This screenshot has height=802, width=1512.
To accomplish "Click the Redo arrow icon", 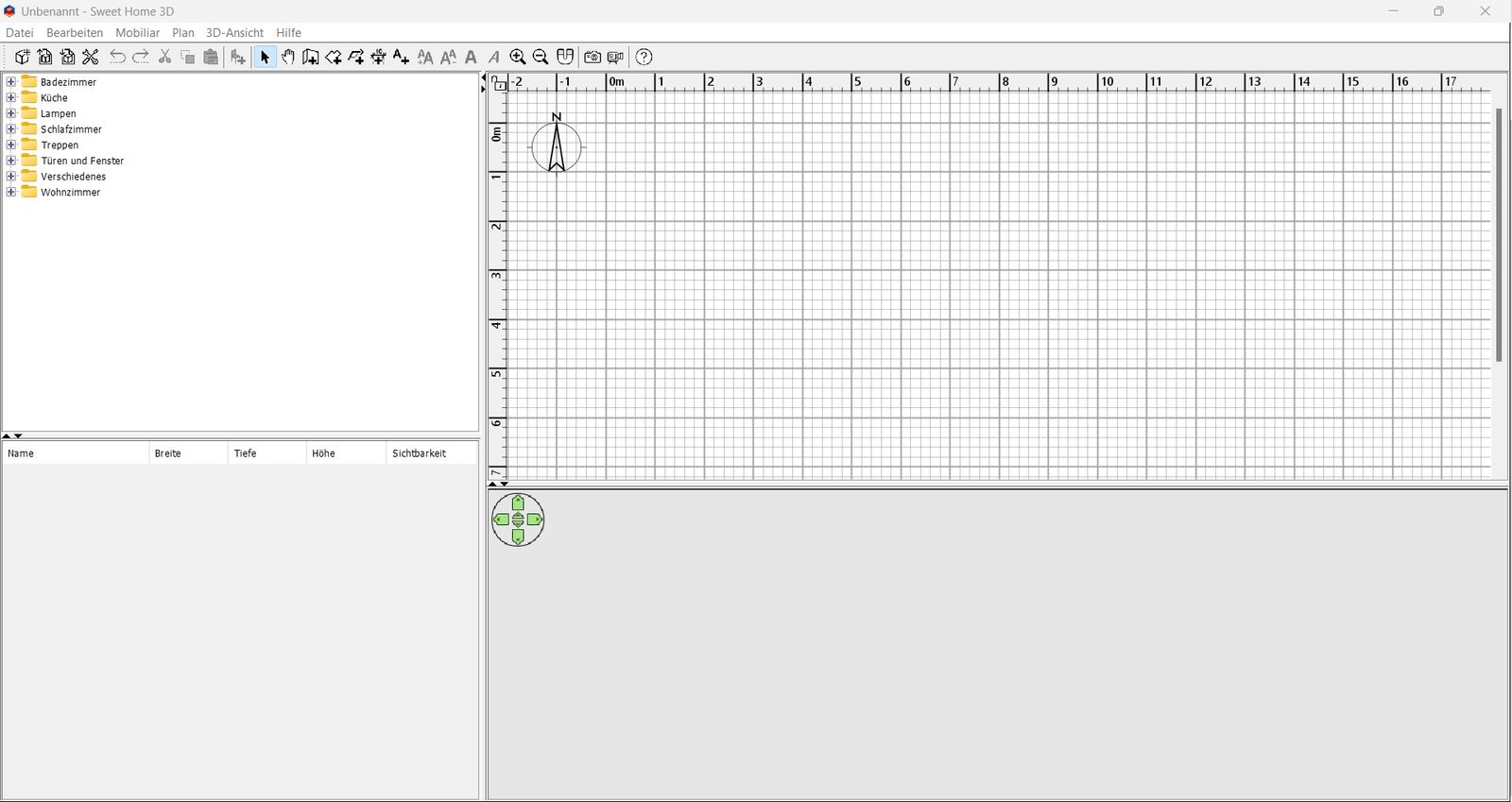I will click(x=140, y=57).
